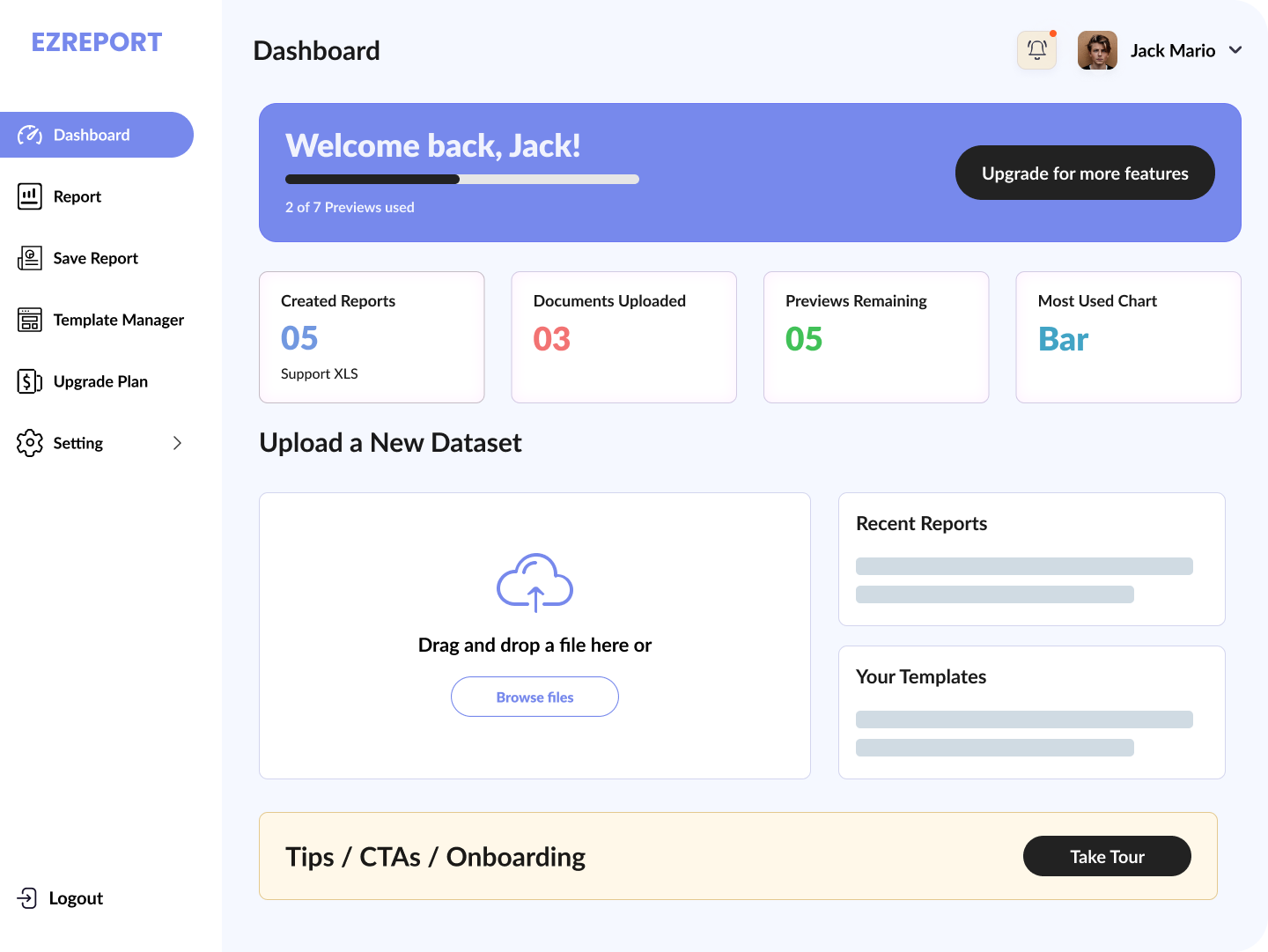The image size is (1268, 952).
Task: Select the Dashboard speedometer icon in sidebar
Action: pos(31,135)
